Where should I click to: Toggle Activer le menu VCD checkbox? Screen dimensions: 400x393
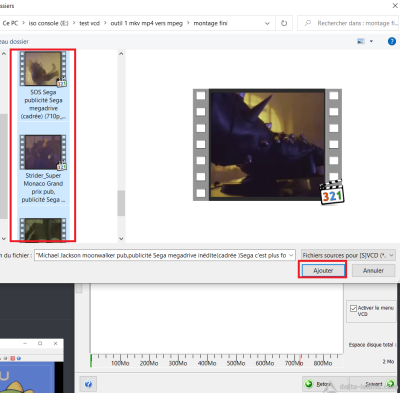click(x=353, y=308)
